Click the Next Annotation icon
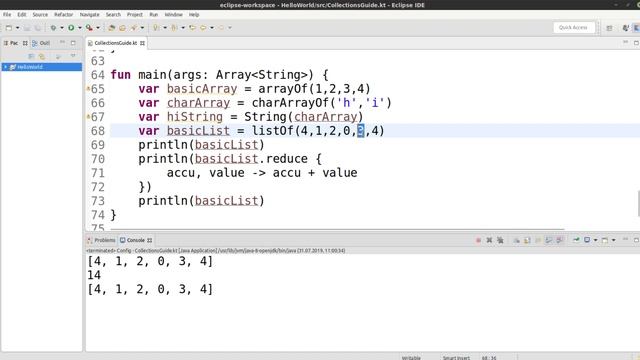Viewport: 640px width, 360px height. (156, 28)
